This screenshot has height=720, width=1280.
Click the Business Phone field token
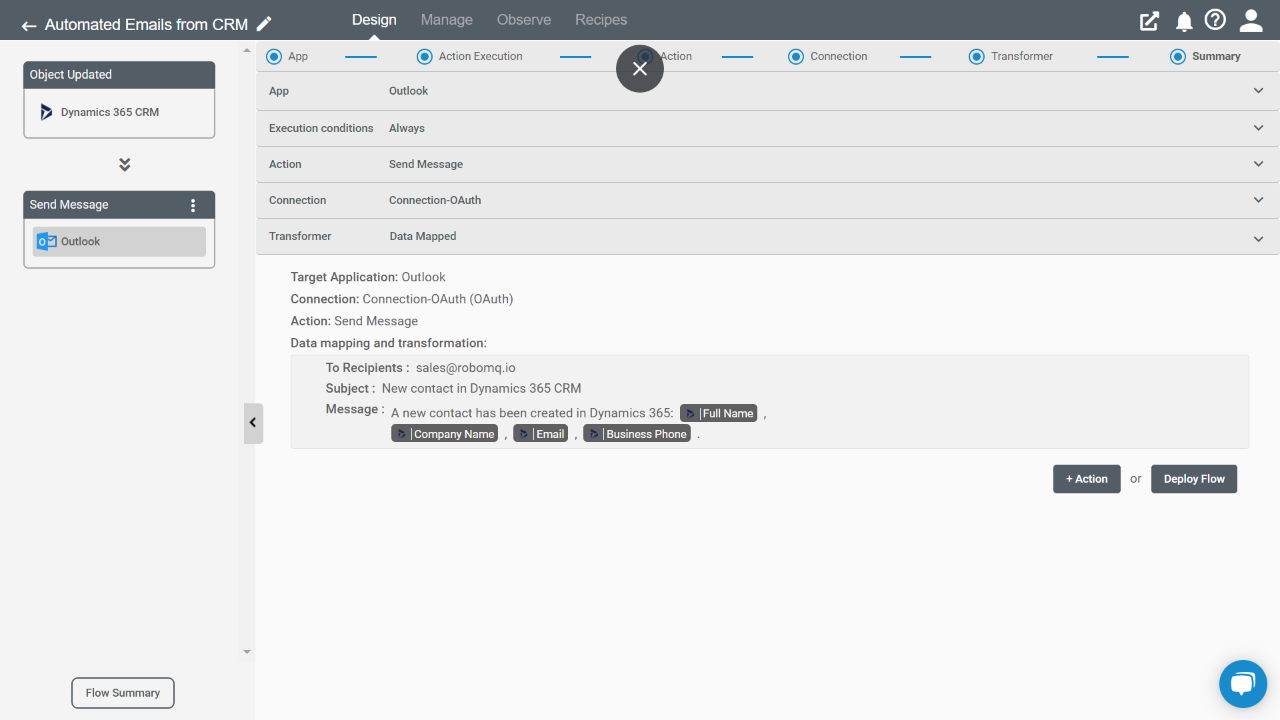click(637, 434)
